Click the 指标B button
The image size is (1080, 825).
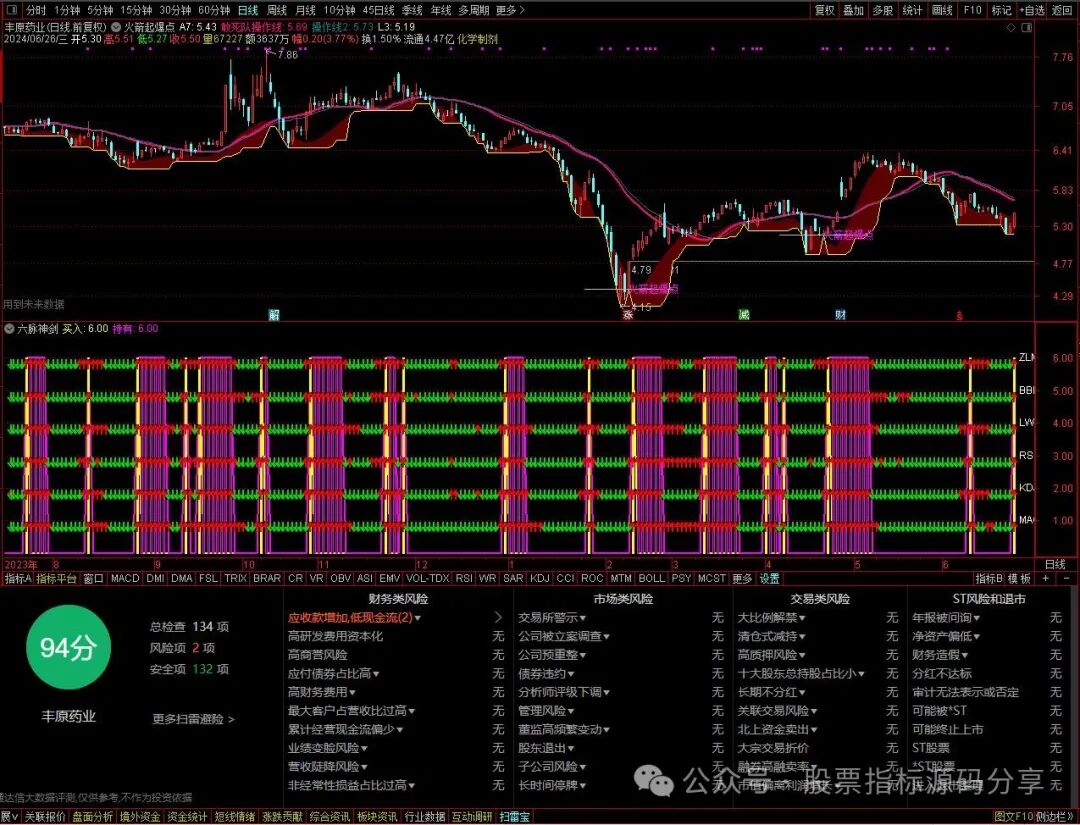point(989,578)
